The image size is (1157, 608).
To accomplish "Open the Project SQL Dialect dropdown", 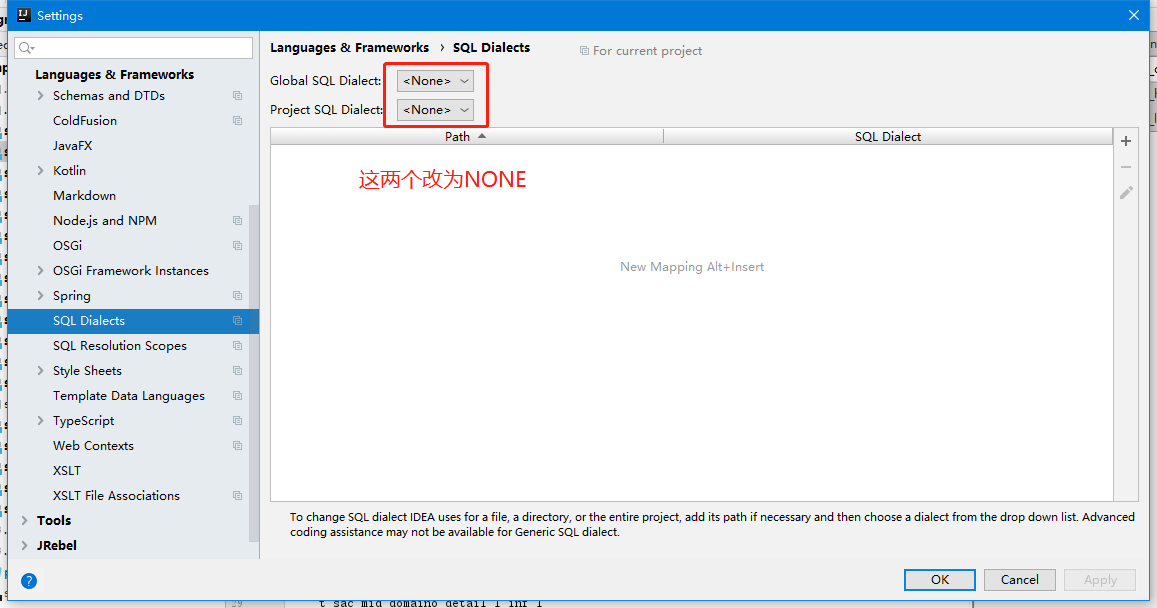I will (435, 110).
